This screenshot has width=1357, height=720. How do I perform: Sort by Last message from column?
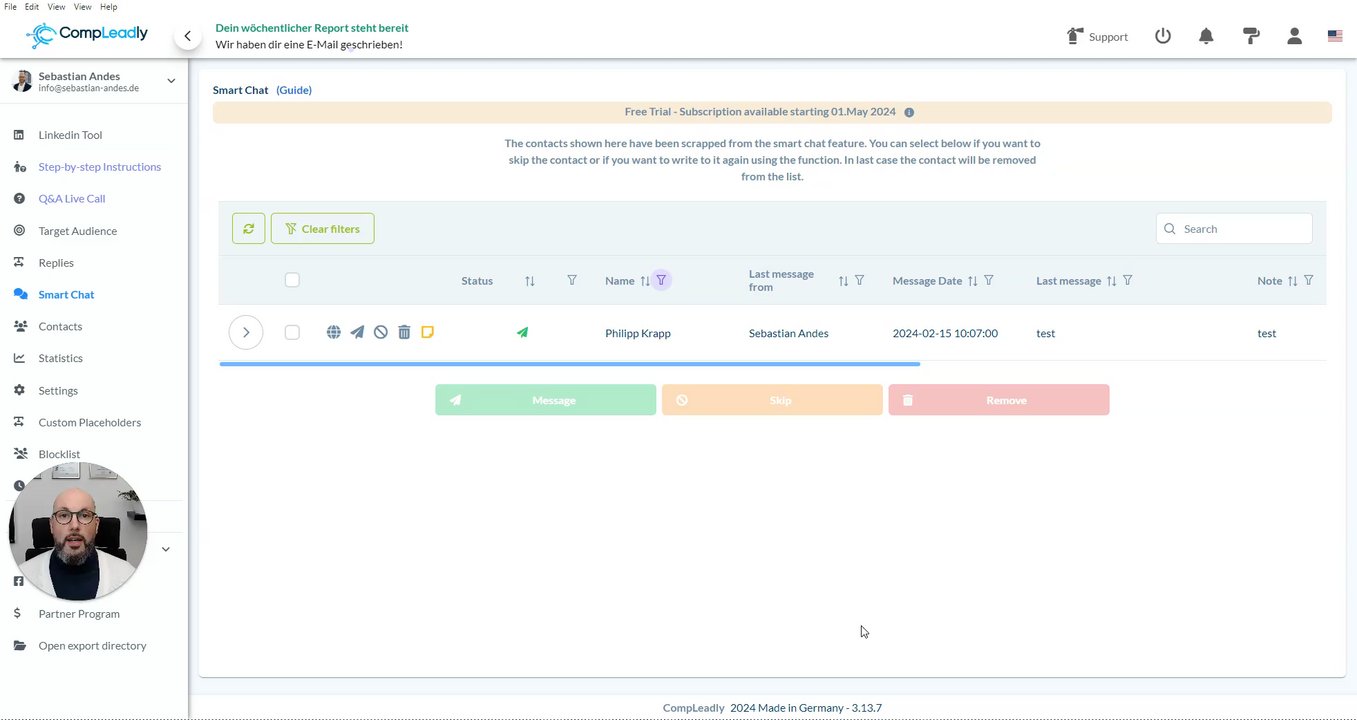[x=843, y=281]
